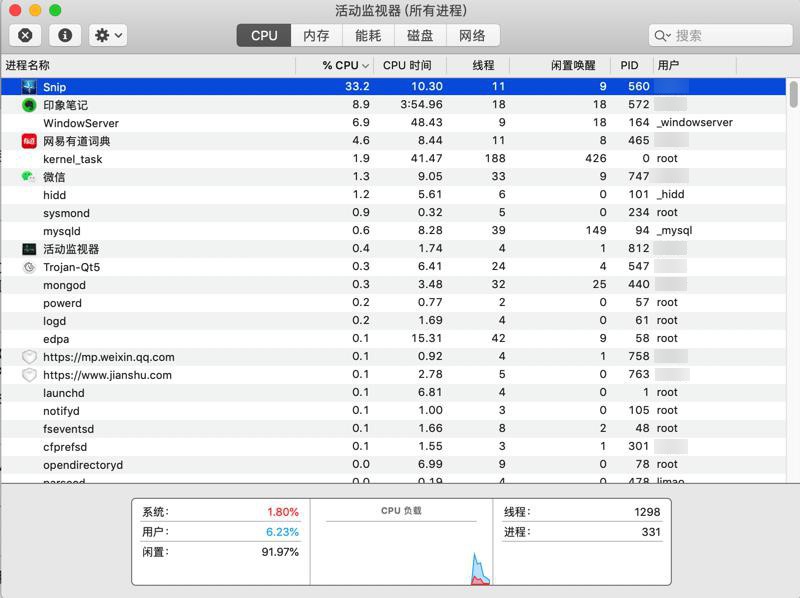Viewport: 800px width, 598px height.
Task: Click the Trojan-Qt5 process name
Action: (x=71, y=267)
